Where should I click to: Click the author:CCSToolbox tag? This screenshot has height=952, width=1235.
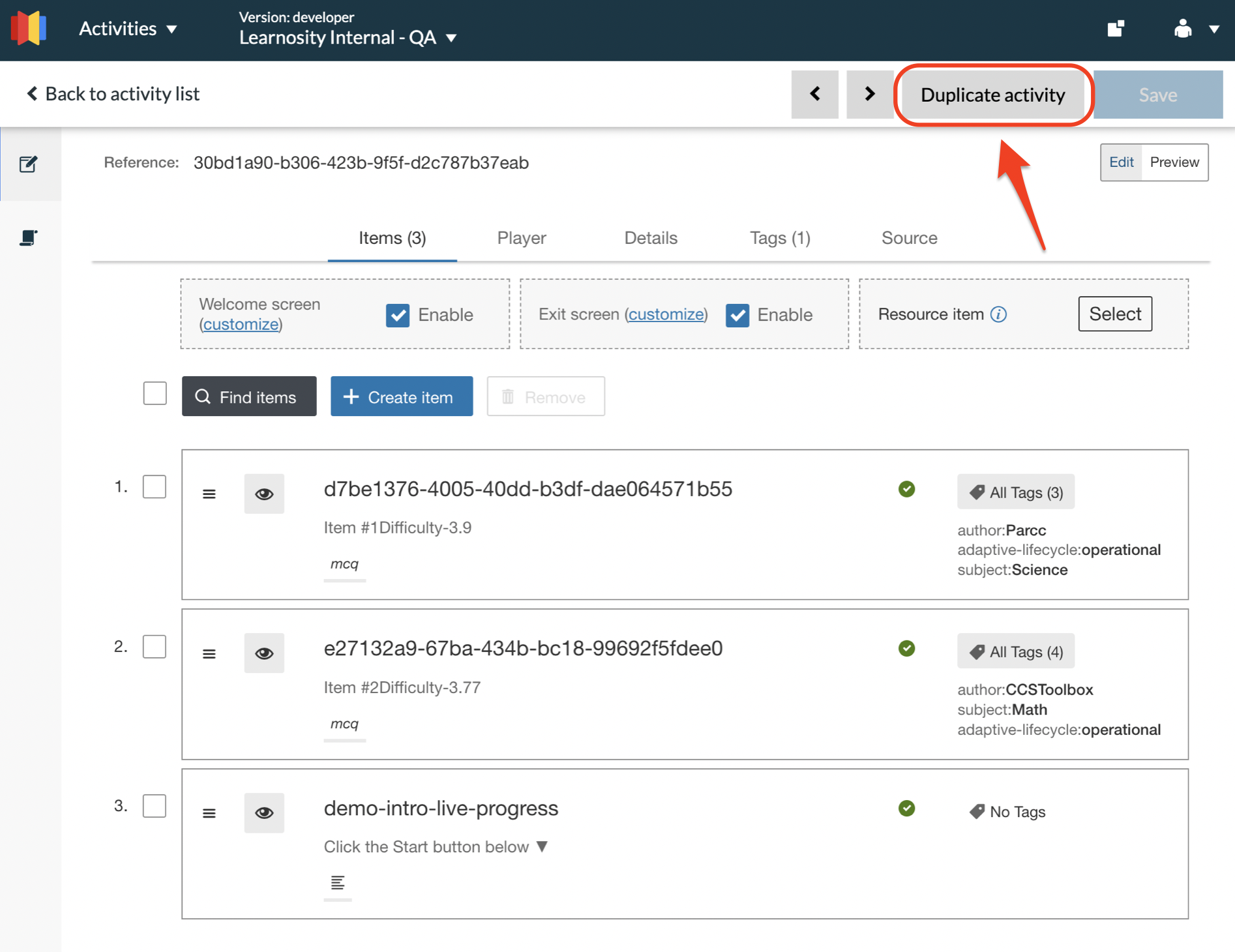pos(1025,690)
